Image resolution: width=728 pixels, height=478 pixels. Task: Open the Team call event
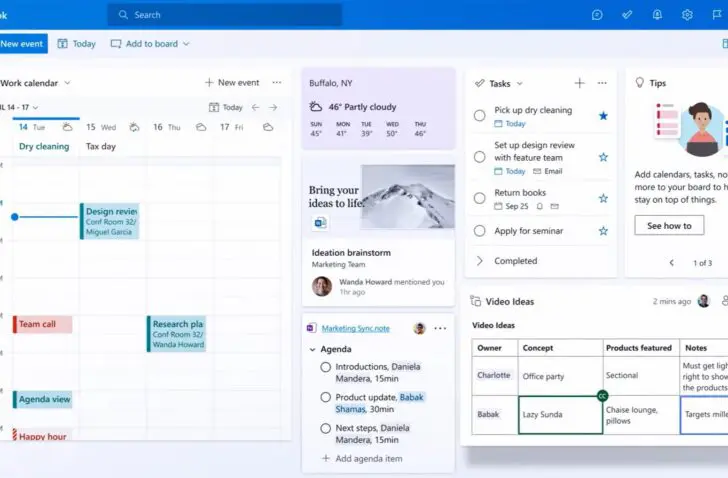tap(42, 324)
